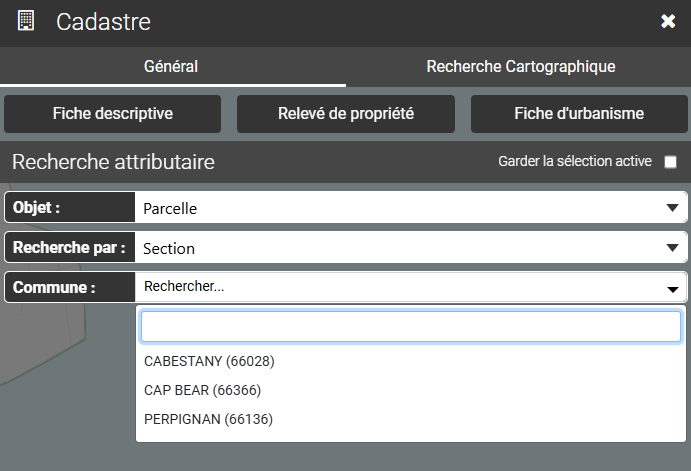Choose CAP BEAR (66366) commune
This screenshot has width=691, height=471.
[x=203, y=390]
